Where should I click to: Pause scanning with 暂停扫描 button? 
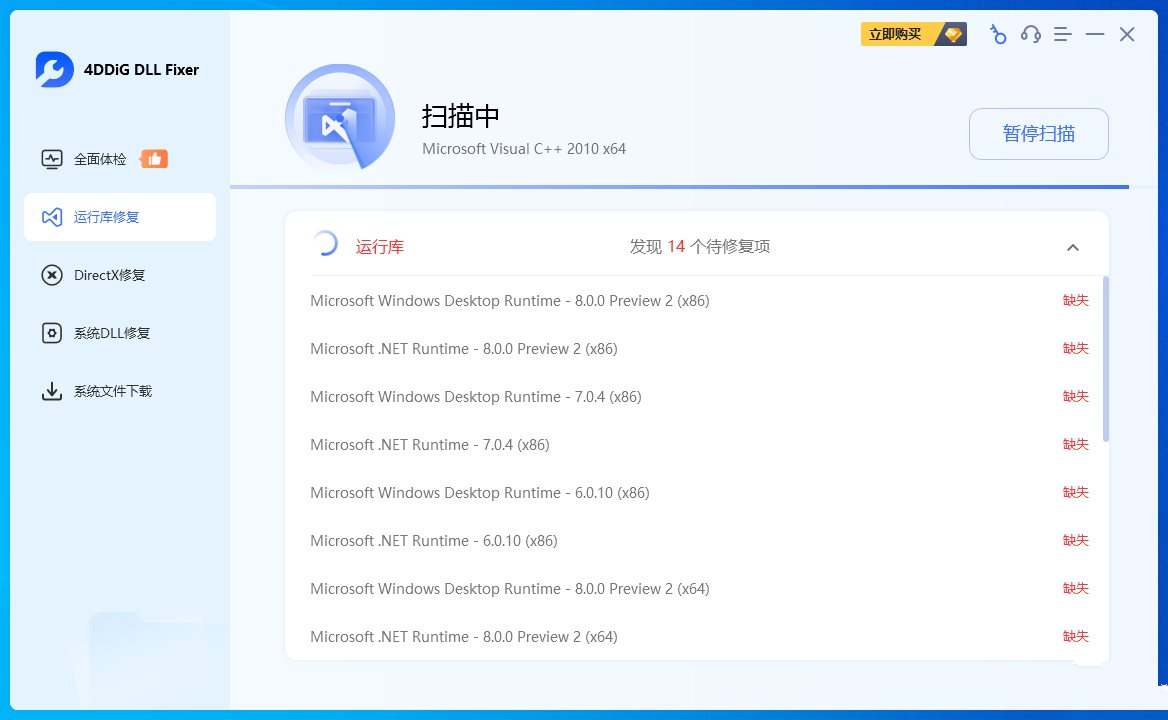[1038, 134]
